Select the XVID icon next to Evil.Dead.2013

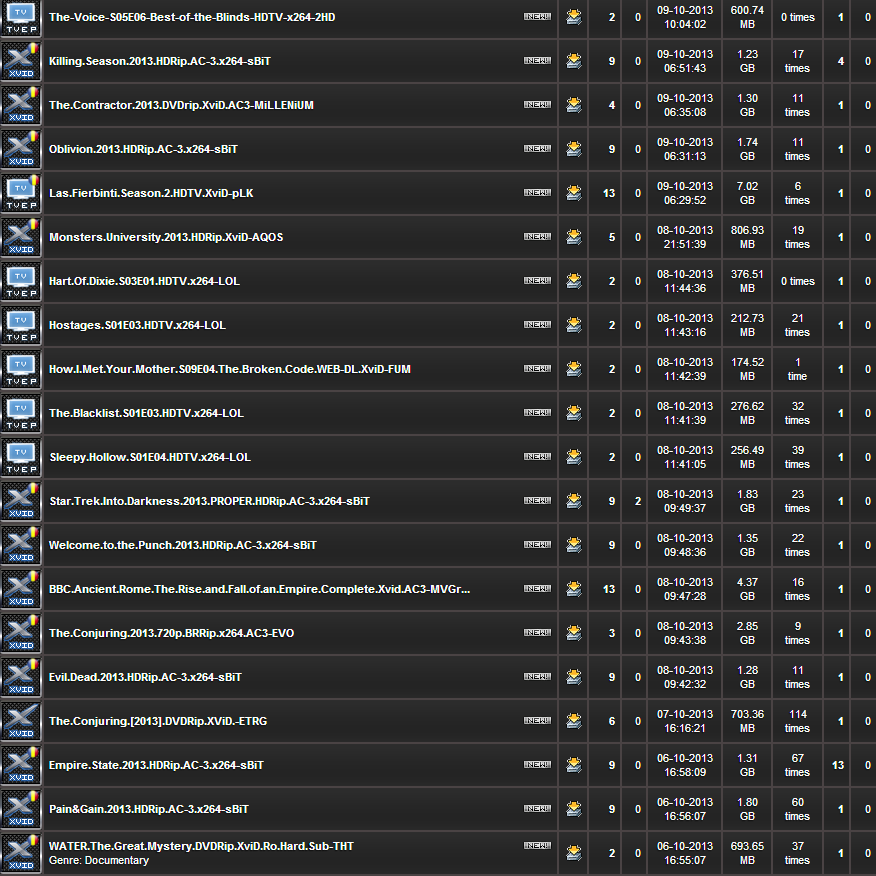coord(21,678)
